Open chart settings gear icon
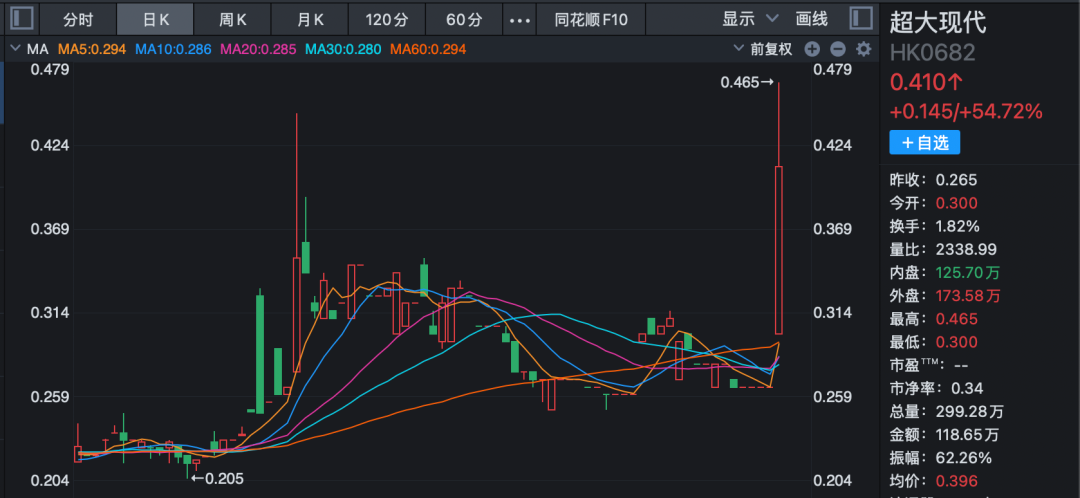This screenshot has width=1080, height=498. (864, 49)
